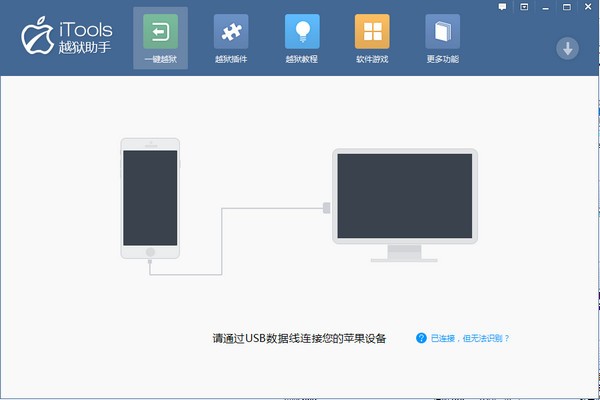Close the iTools jailbreak assistant window
This screenshot has height=400, width=600.
(587, 7)
